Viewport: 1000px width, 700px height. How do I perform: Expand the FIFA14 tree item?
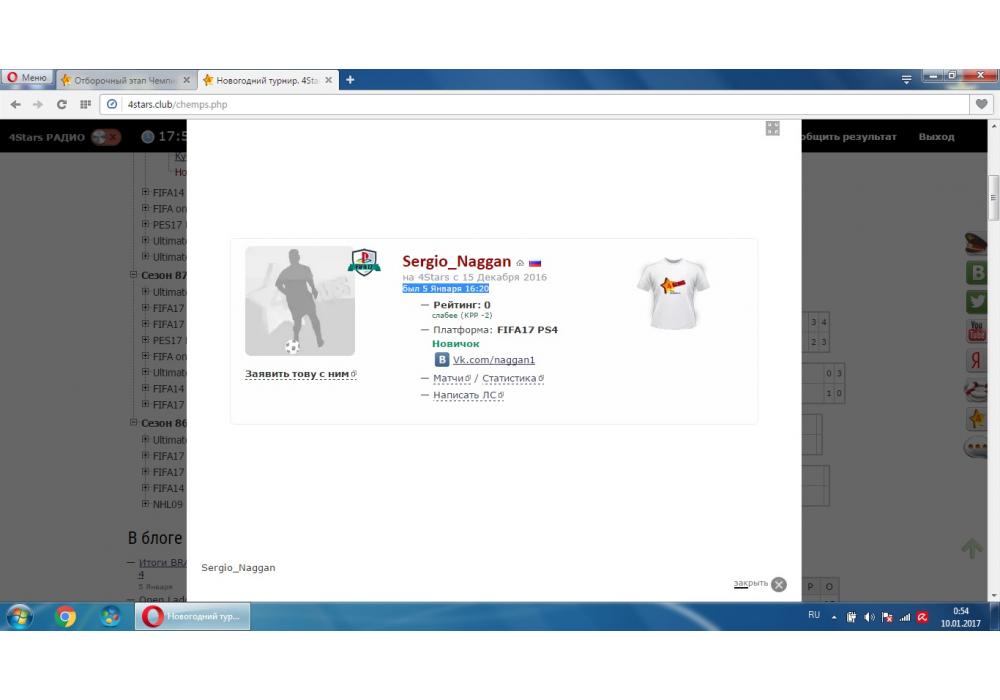pos(145,193)
